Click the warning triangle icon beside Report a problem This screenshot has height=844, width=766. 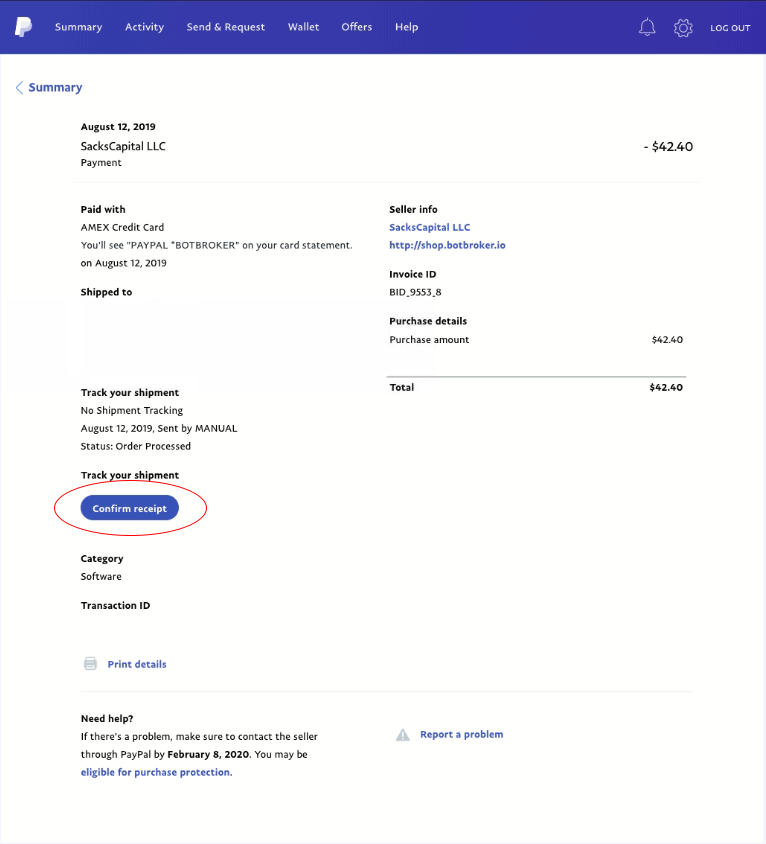click(403, 735)
